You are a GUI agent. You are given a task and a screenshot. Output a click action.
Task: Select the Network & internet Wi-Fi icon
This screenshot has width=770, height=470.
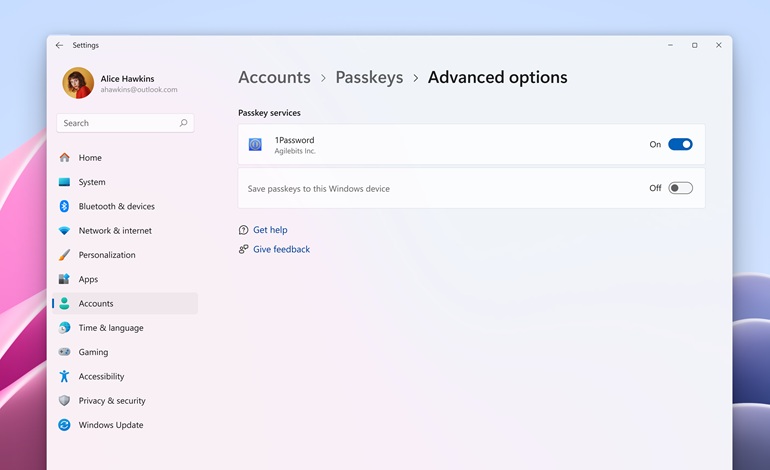tap(64, 231)
